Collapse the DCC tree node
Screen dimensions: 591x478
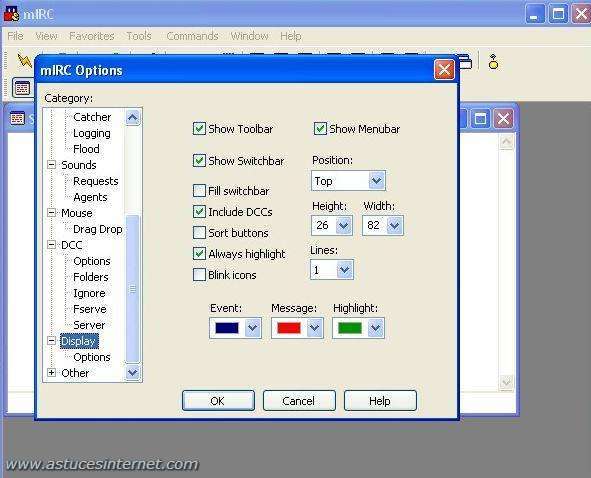click(52, 245)
